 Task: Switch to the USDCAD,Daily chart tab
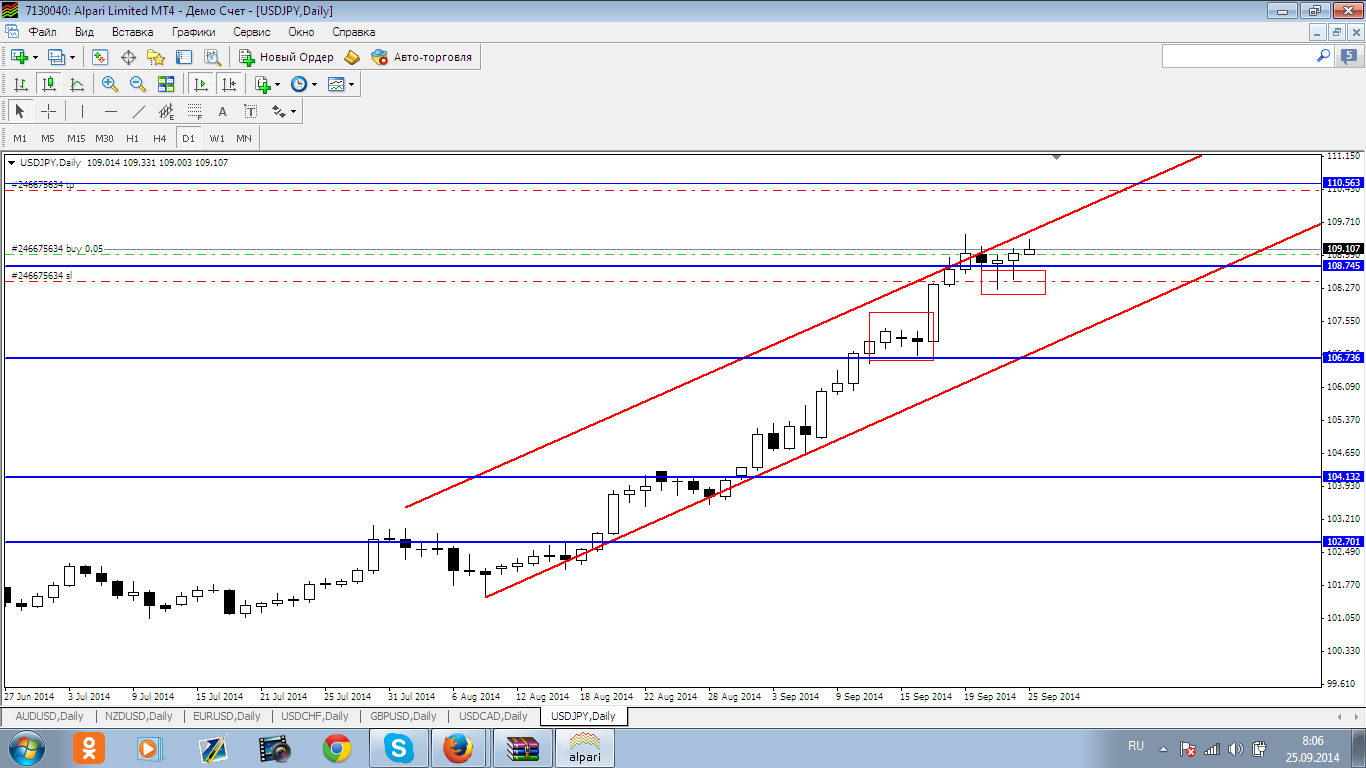pyautogui.click(x=492, y=716)
